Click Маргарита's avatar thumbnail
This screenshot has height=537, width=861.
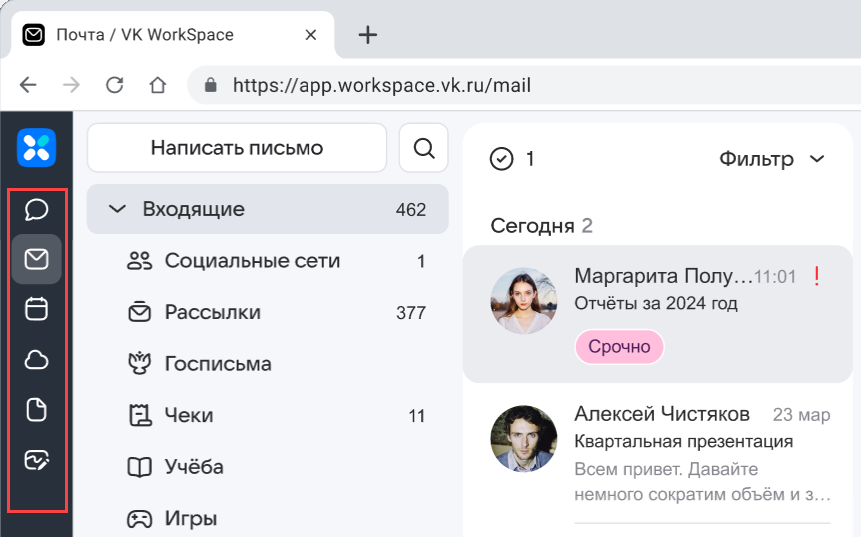524,301
